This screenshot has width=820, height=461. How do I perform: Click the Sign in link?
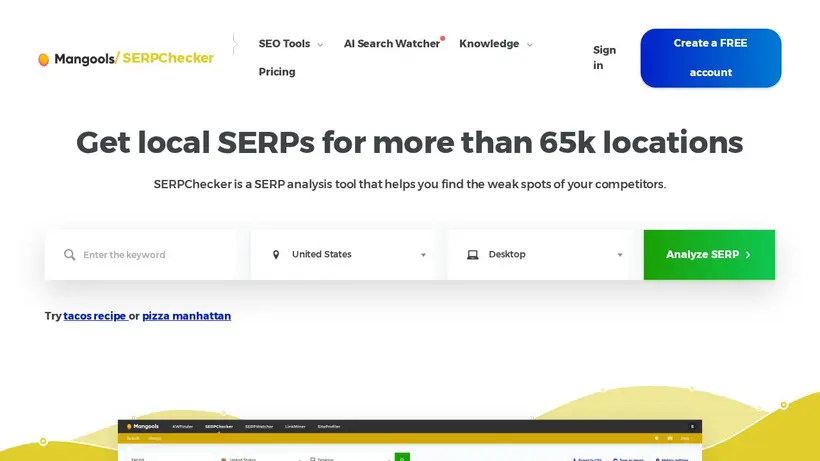pos(604,57)
